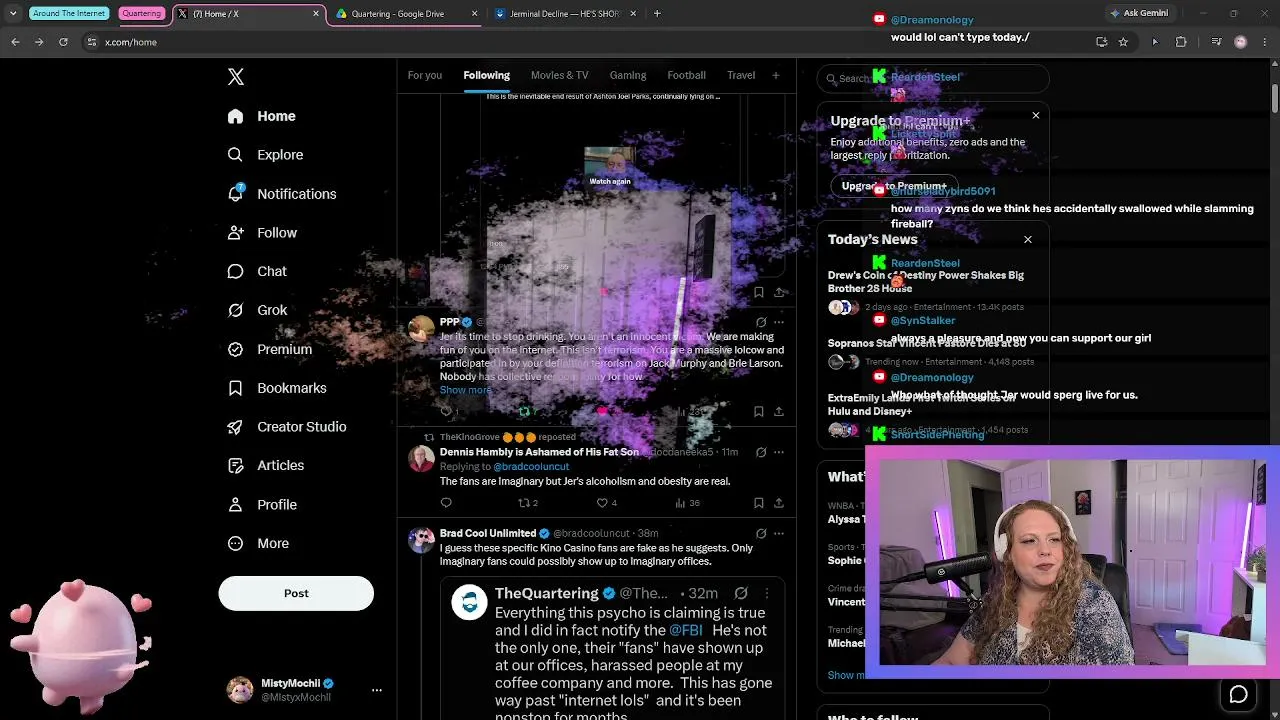
Task: Expand the More menu in sidebar
Action: [258, 543]
